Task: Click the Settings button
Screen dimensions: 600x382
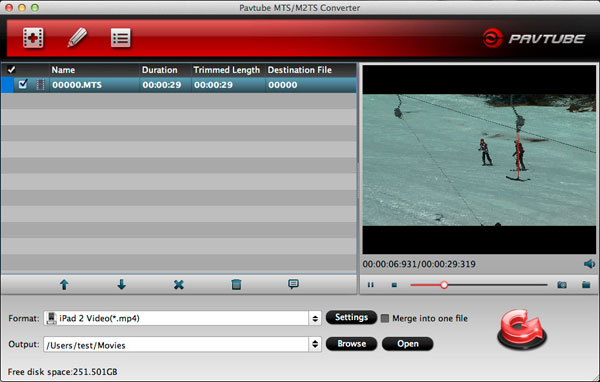Action: point(351,317)
